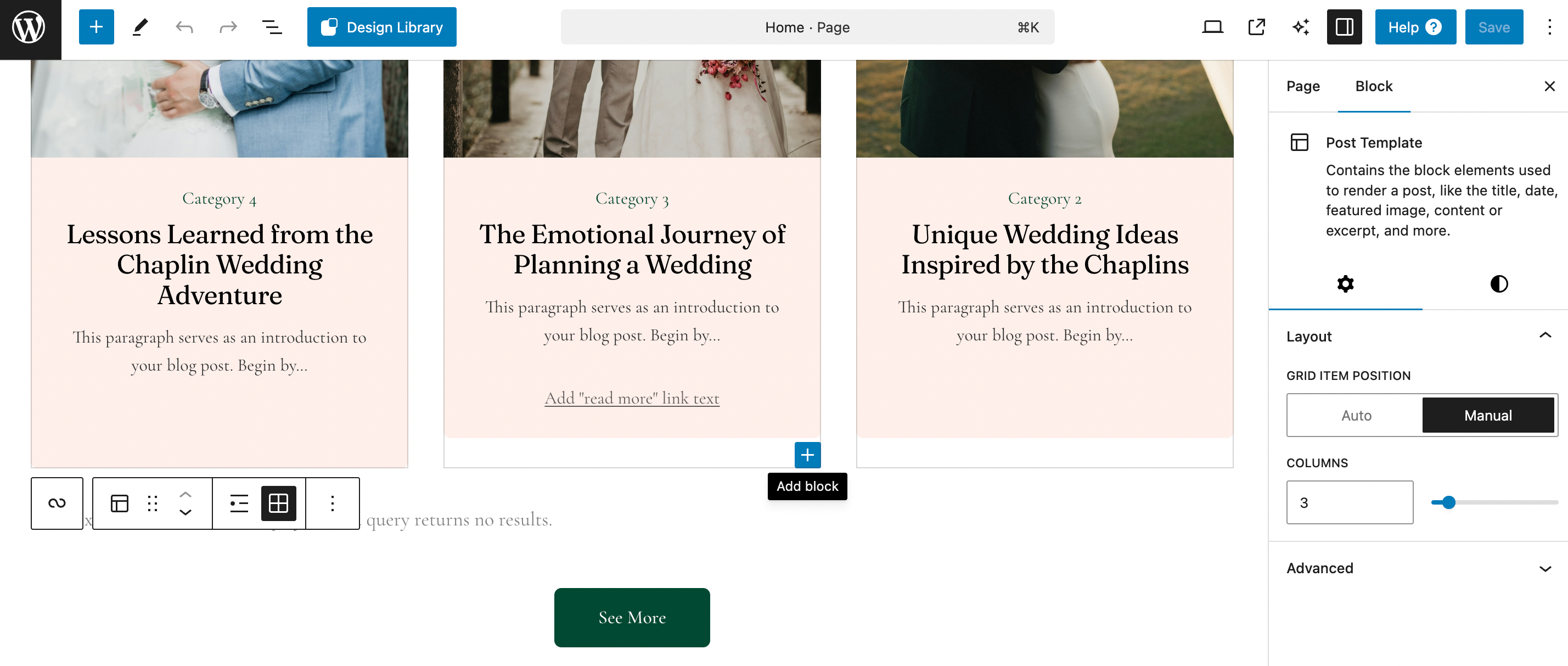Select title Lessons Learned from the Chaplin Wedding
The height and width of the screenshot is (666, 1568).
(x=219, y=264)
